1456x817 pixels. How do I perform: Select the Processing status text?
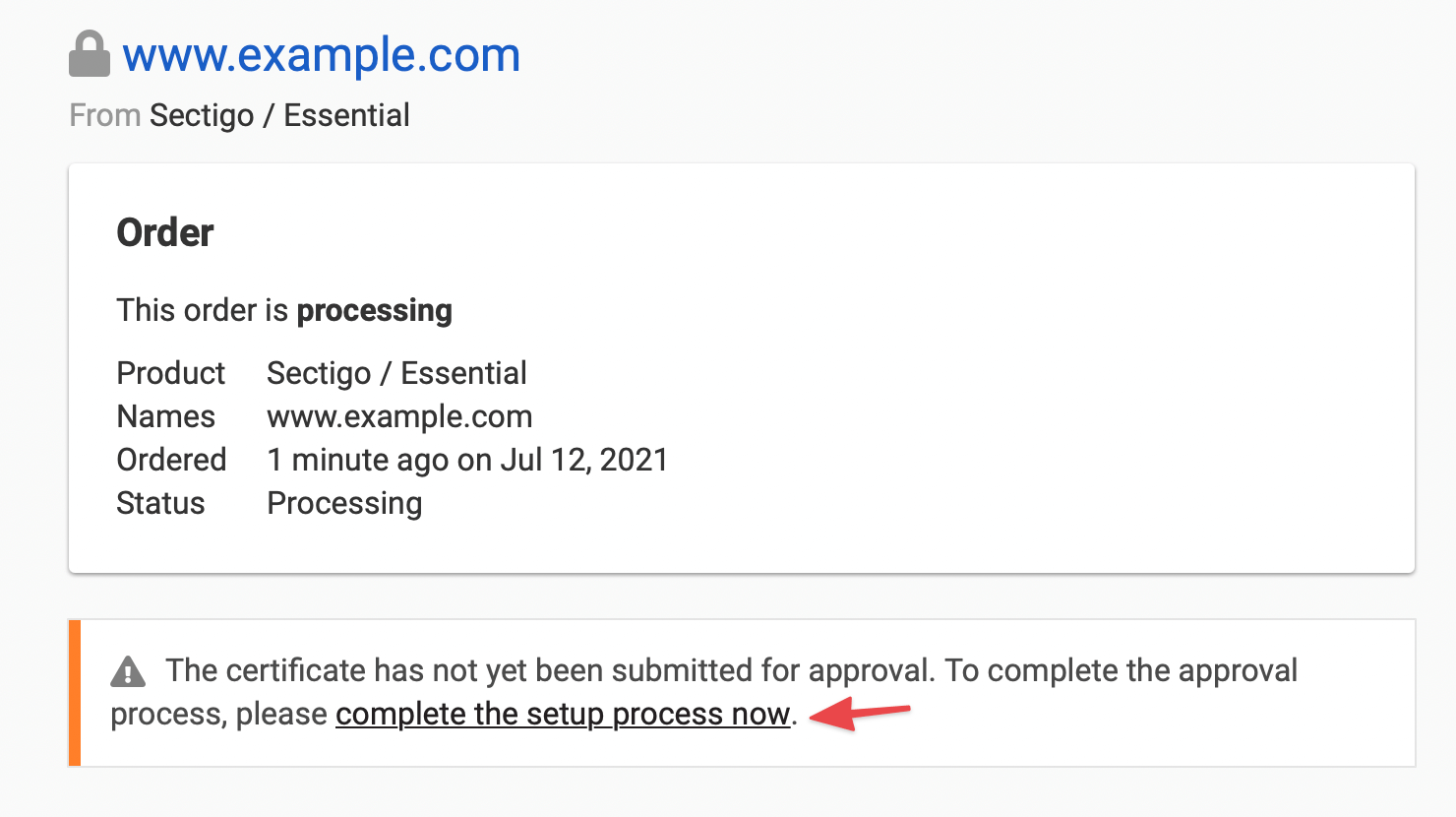(x=343, y=503)
